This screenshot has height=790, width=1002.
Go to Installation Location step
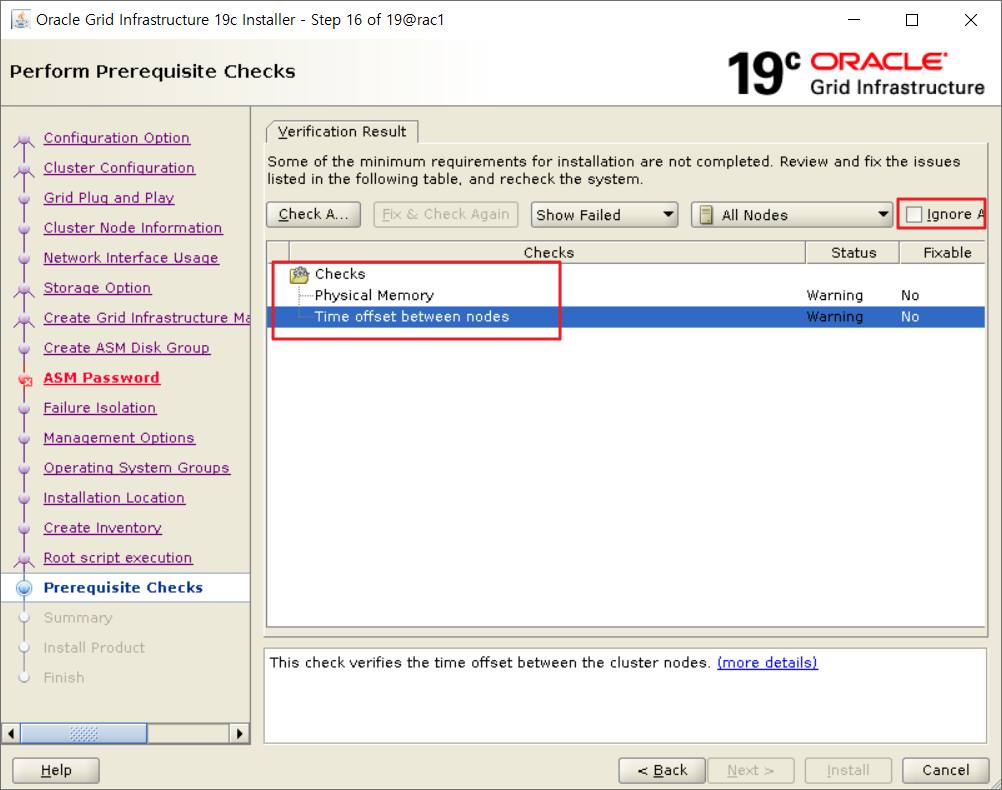pyautogui.click(x=114, y=499)
